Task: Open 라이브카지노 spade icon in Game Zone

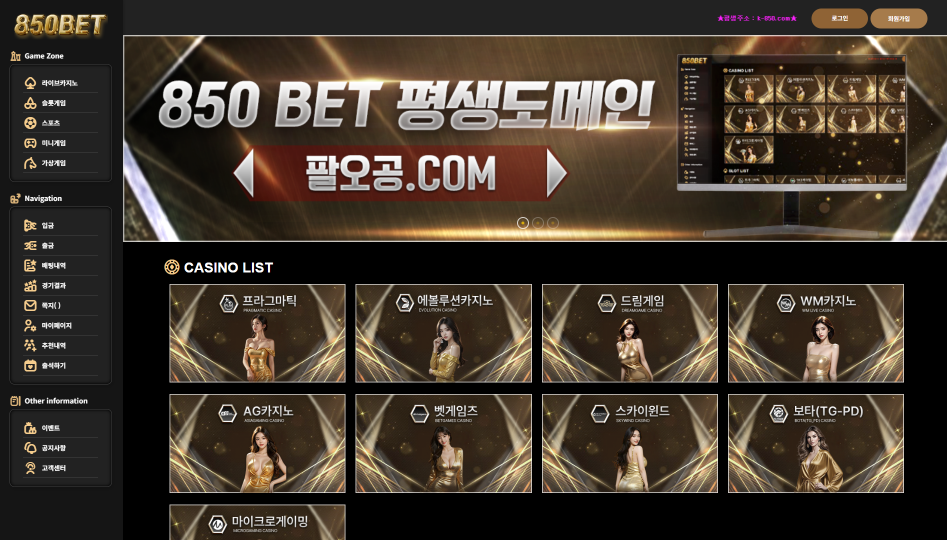Action: [x=30, y=83]
